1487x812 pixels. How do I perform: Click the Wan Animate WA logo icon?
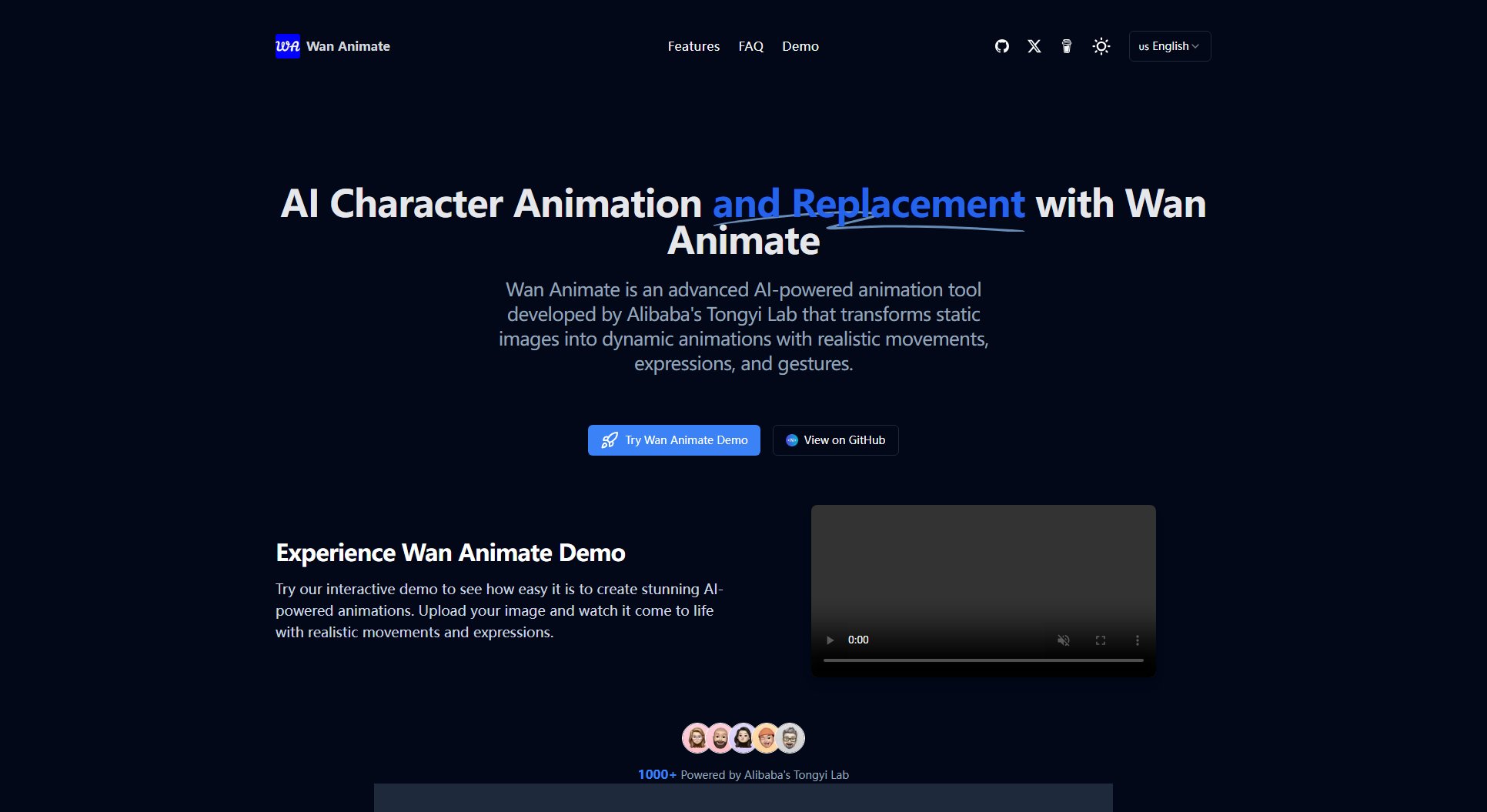[288, 46]
